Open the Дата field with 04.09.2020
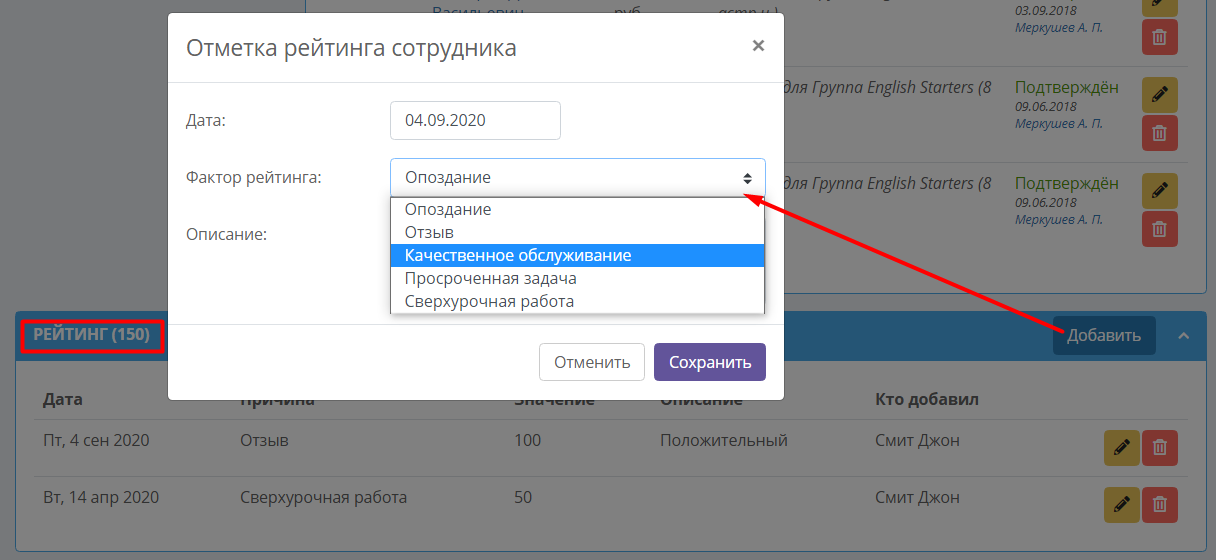This screenshot has width=1216, height=560. pyautogui.click(x=475, y=120)
